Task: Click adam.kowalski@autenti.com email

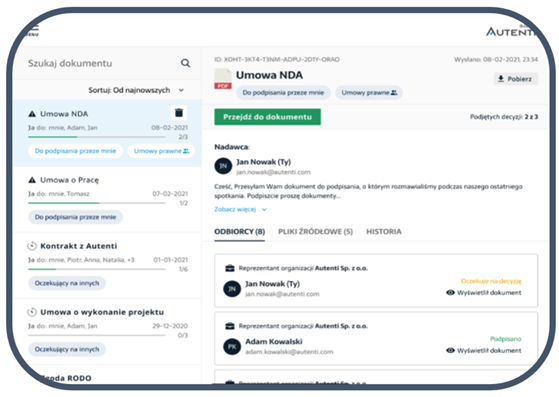Action: (x=289, y=352)
